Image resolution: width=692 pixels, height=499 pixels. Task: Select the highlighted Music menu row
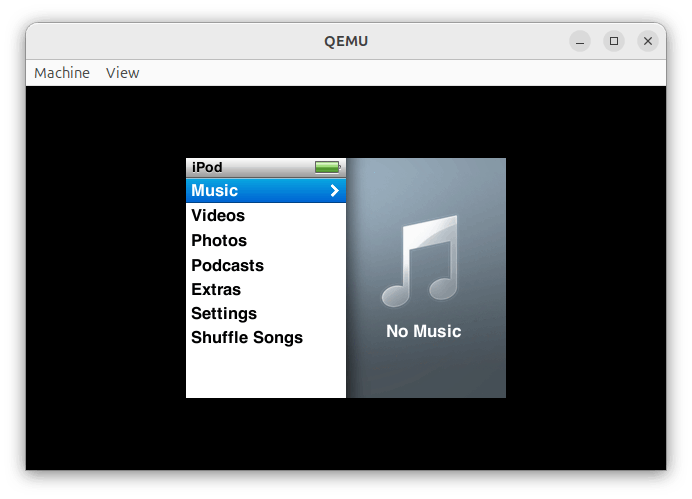pos(266,191)
